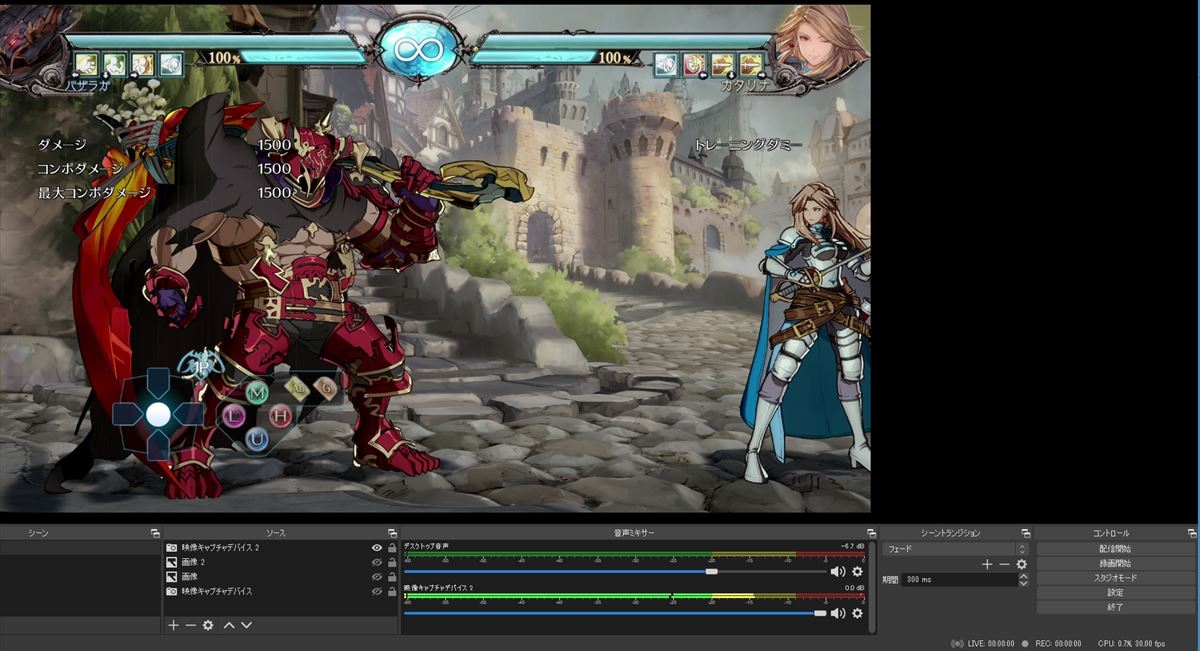
Task: Hide the 映像キャプチャデバイス 2 source via eye icon
Action: pyautogui.click(x=377, y=548)
